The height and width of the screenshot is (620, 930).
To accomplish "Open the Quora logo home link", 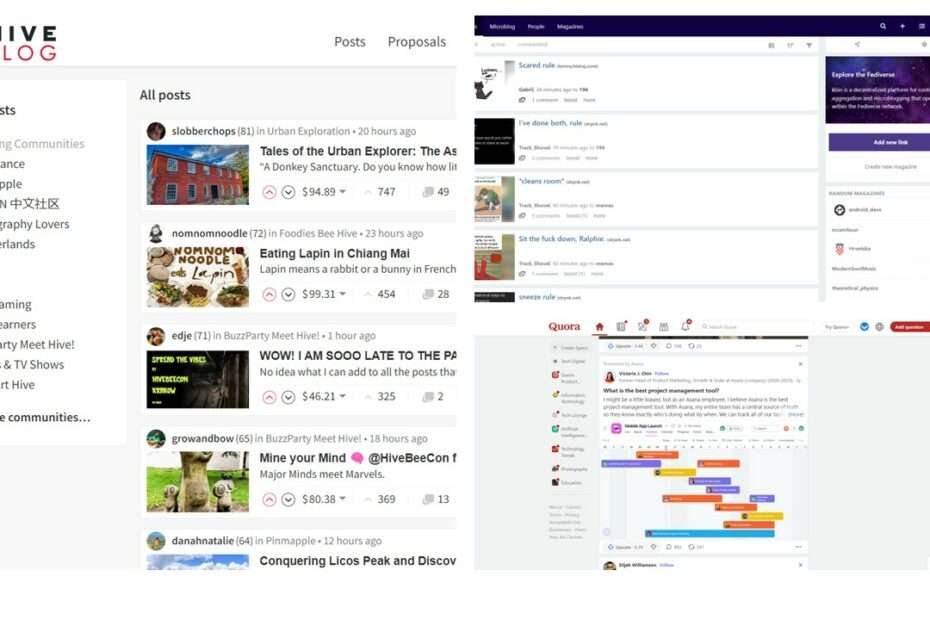I will [x=564, y=326].
